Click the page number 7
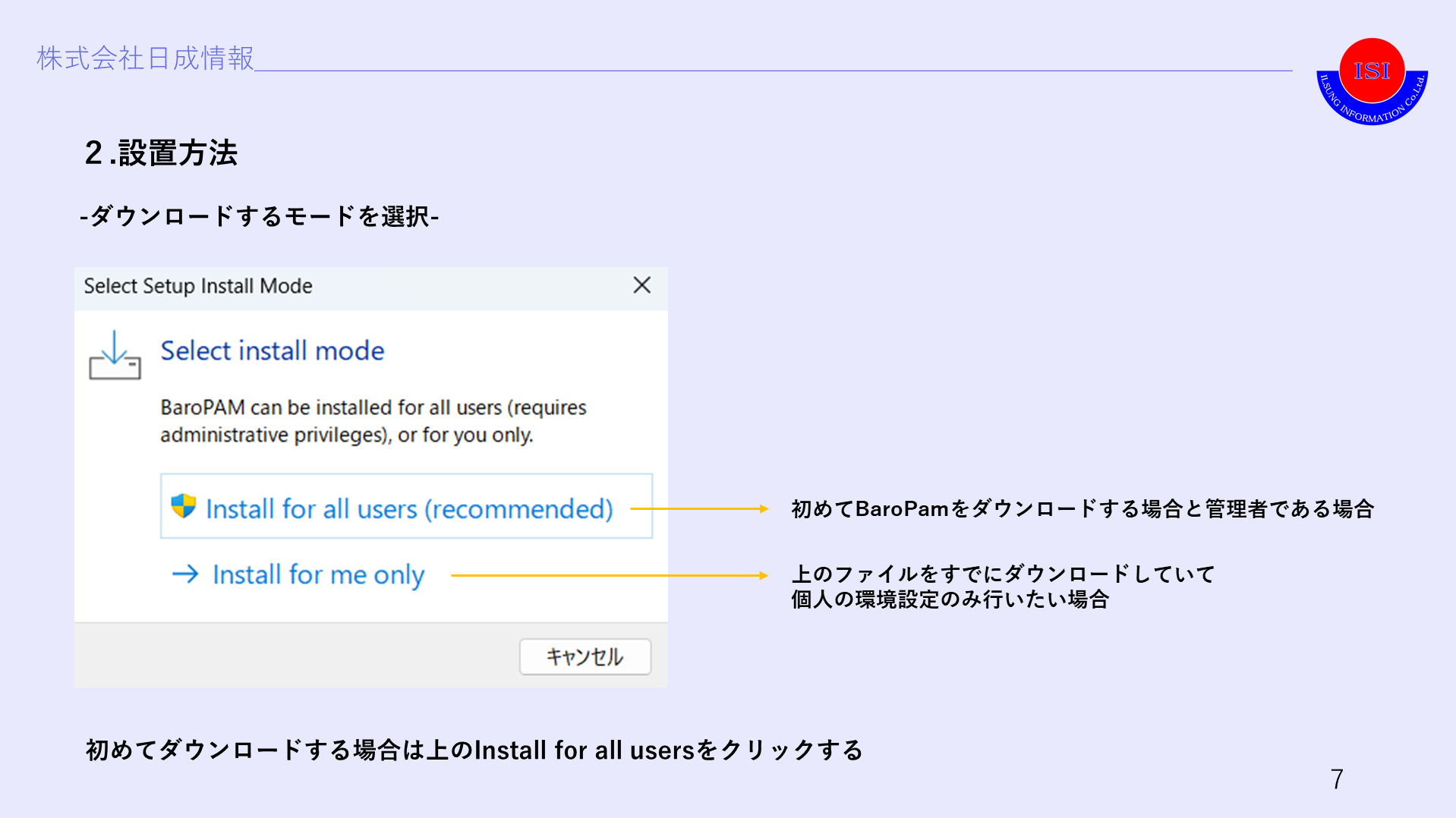This screenshot has width=1456, height=818. pos(1337,779)
